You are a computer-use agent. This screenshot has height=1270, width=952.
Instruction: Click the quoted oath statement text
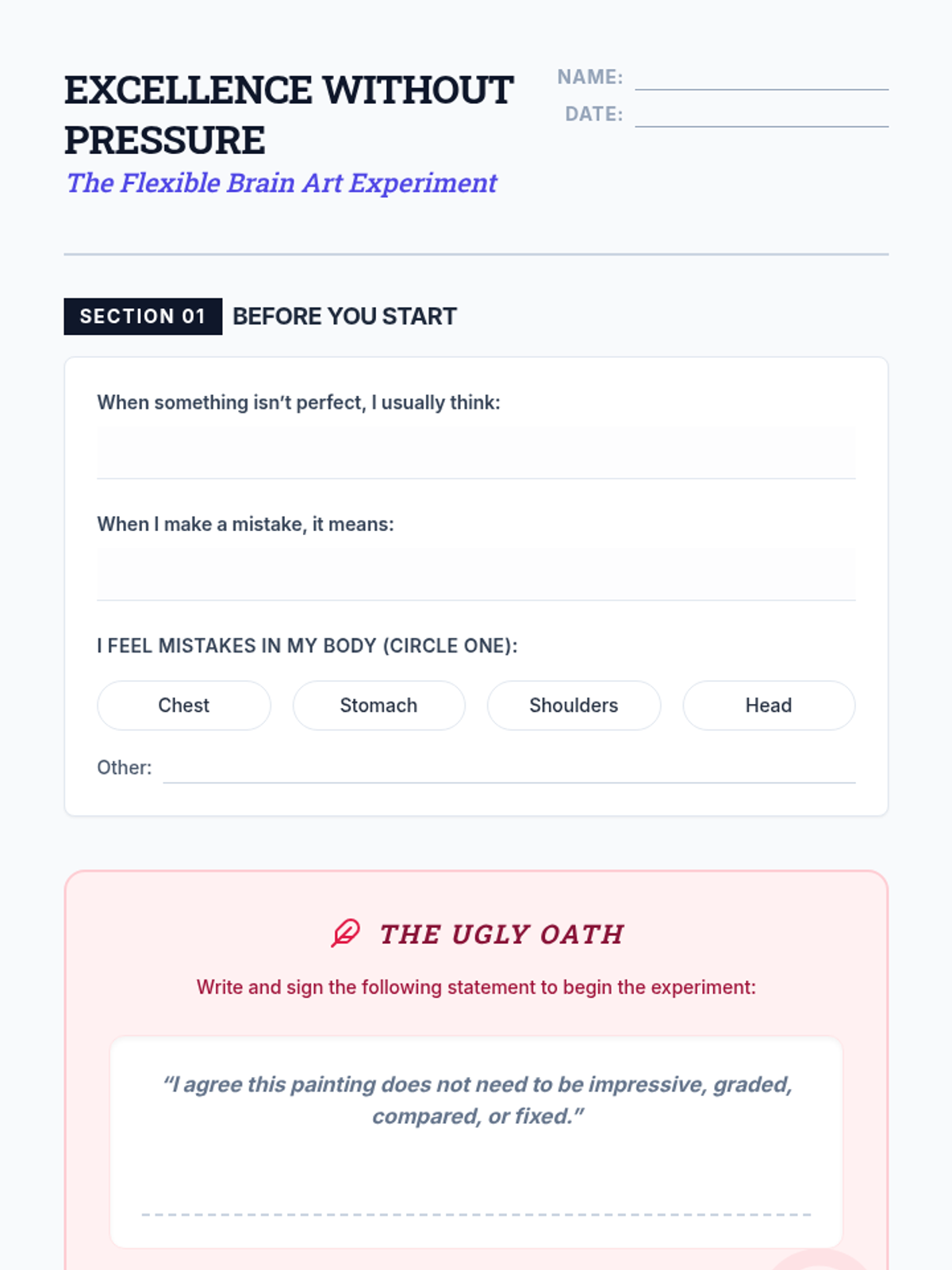point(478,1100)
